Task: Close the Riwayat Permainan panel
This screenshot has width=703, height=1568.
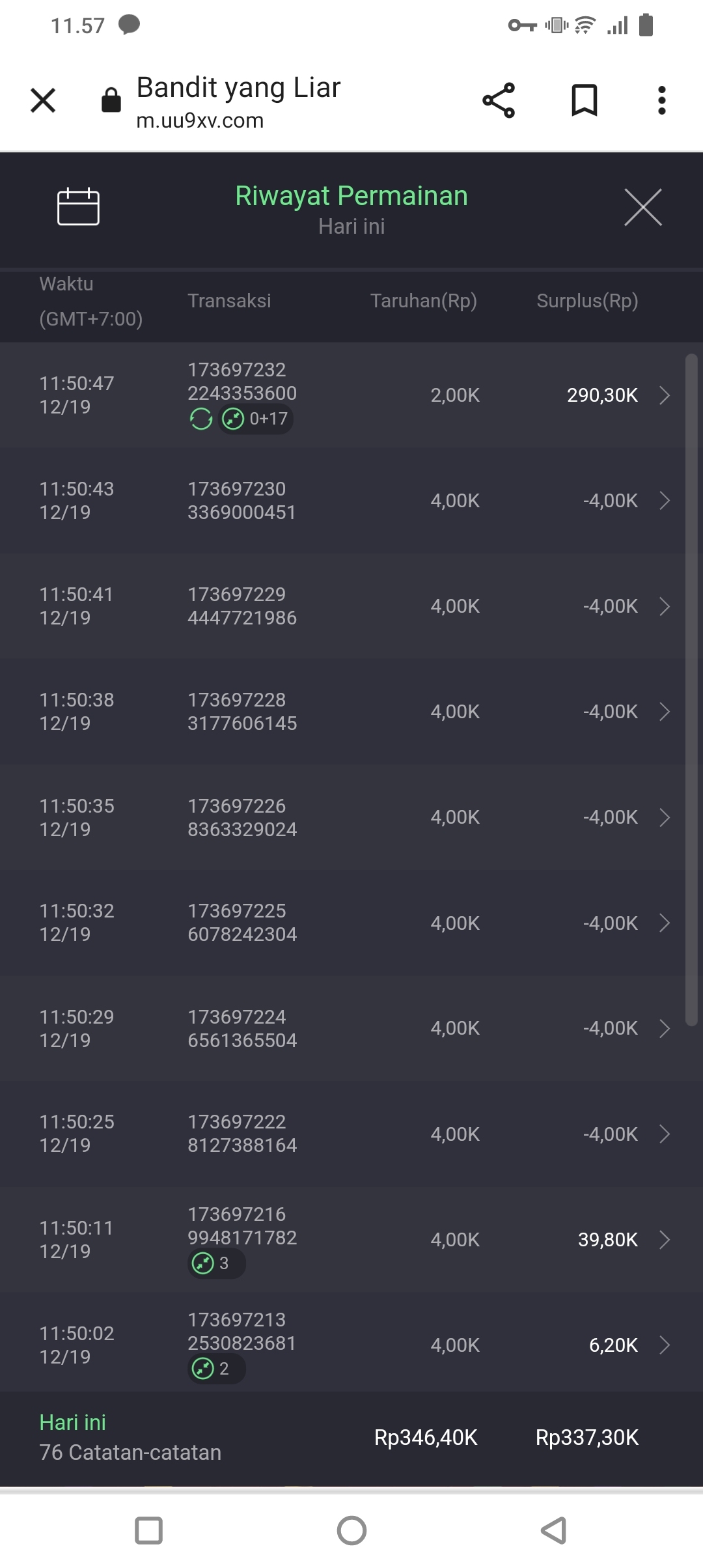Action: (x=642, y=207)
